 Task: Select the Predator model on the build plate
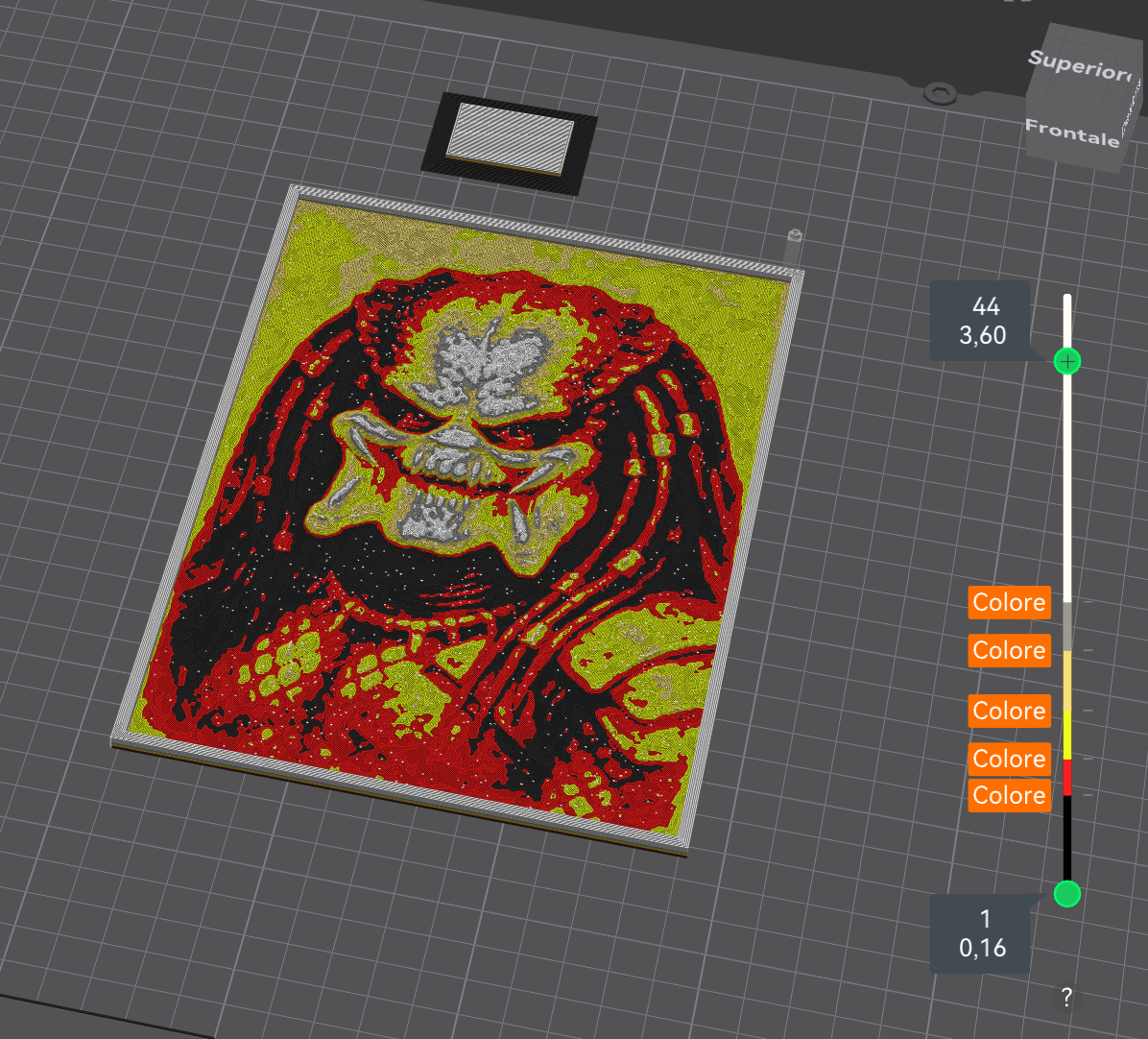[458, 519]
